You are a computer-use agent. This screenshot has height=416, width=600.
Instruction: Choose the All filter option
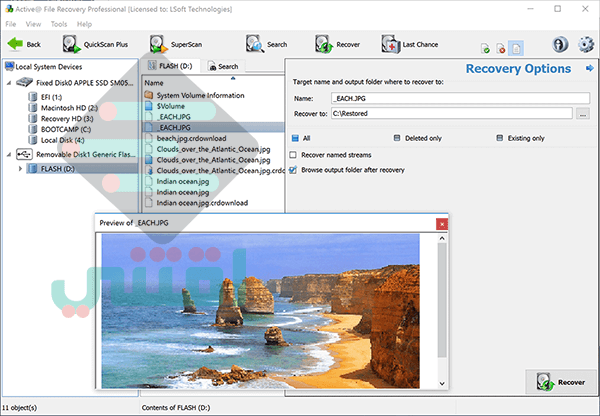coord(301,138)
